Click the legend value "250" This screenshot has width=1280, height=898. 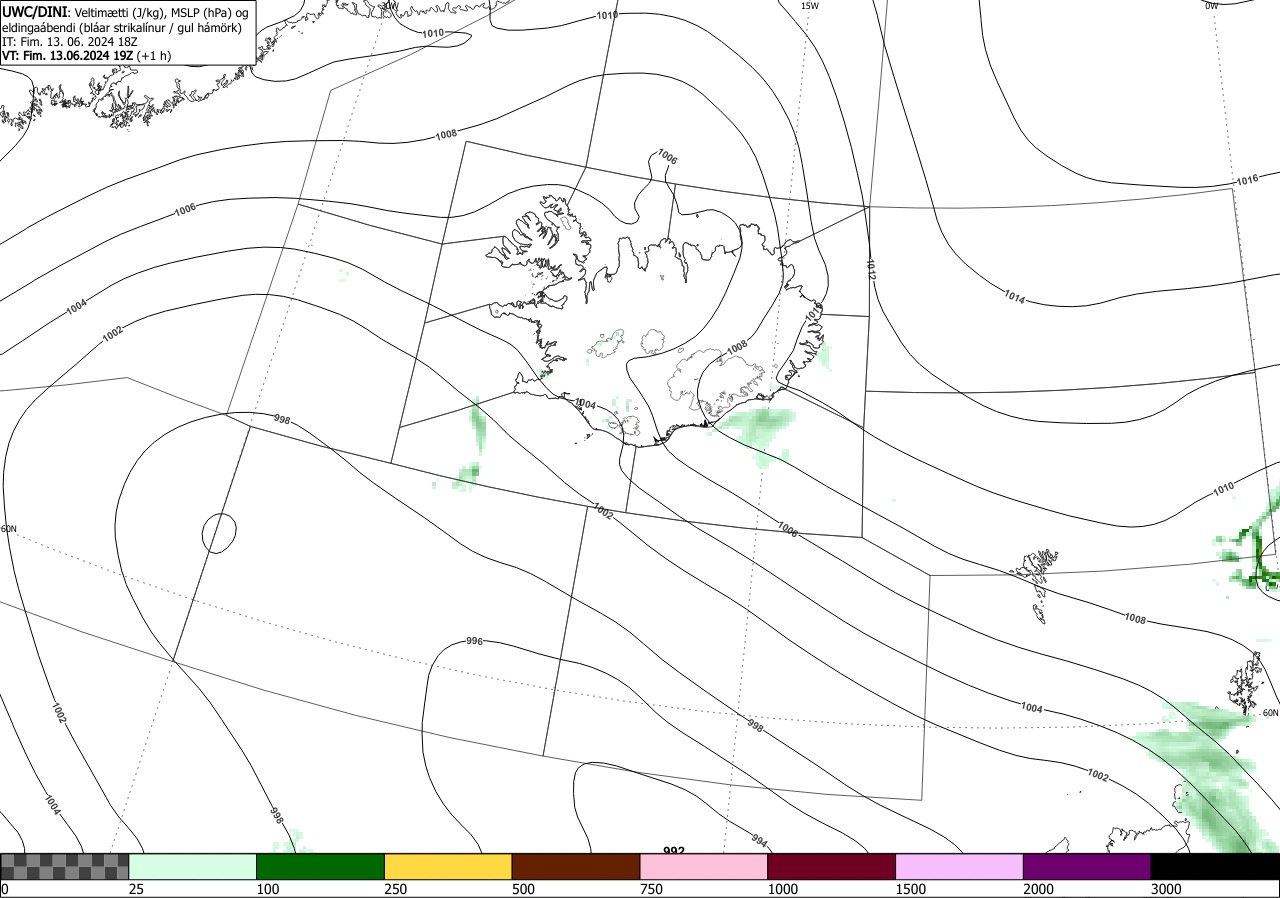[x=395, y=889]
